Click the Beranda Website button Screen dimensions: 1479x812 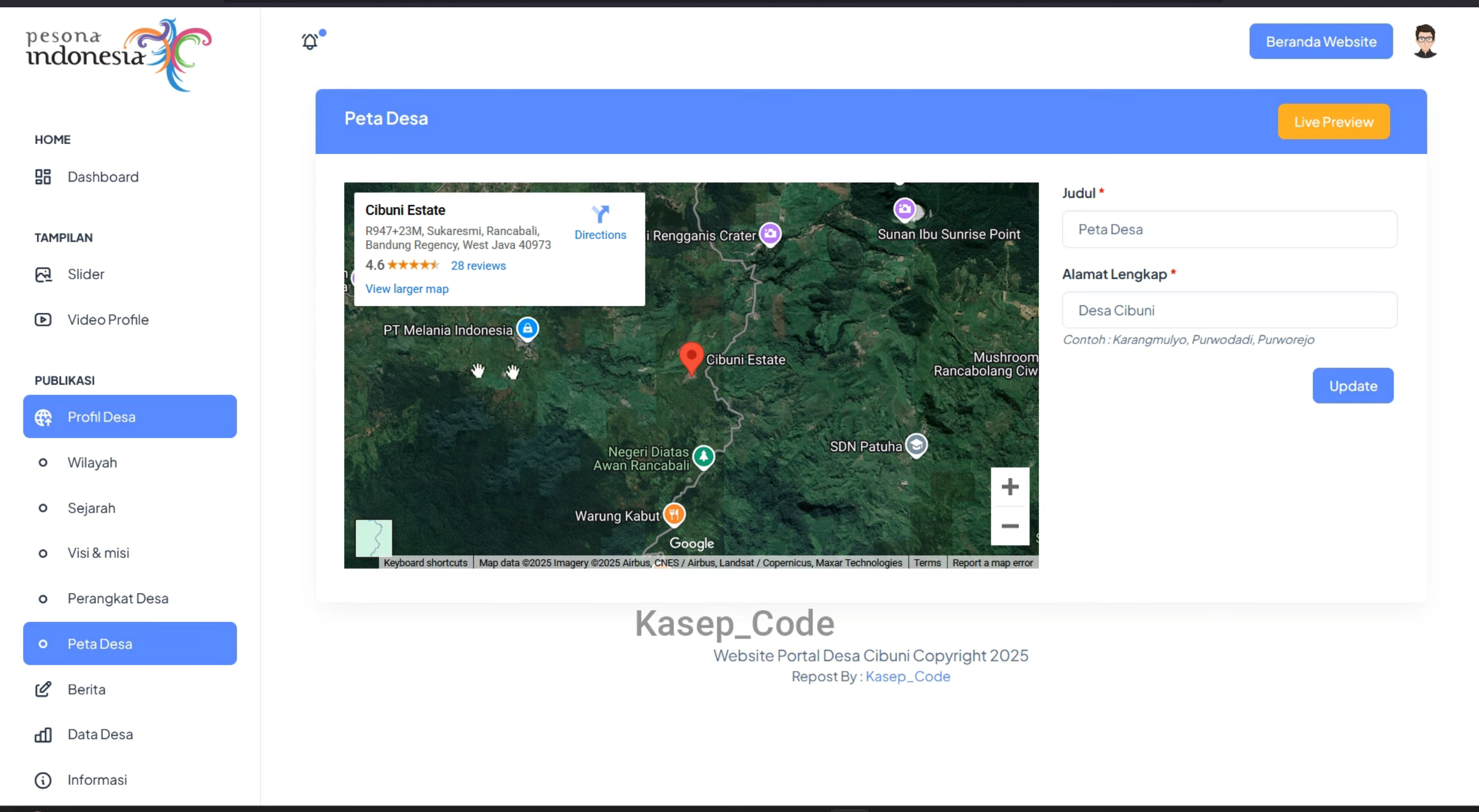(1321, 41)
